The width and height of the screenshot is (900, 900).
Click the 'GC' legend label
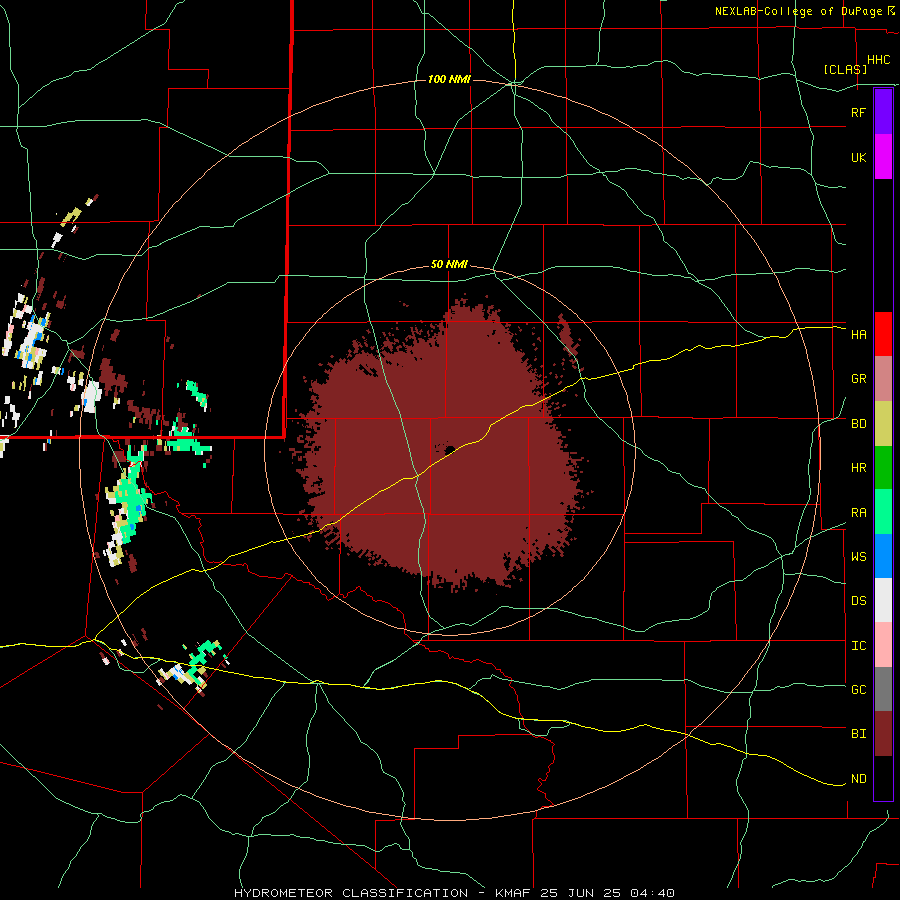click(x=858, y=690)
